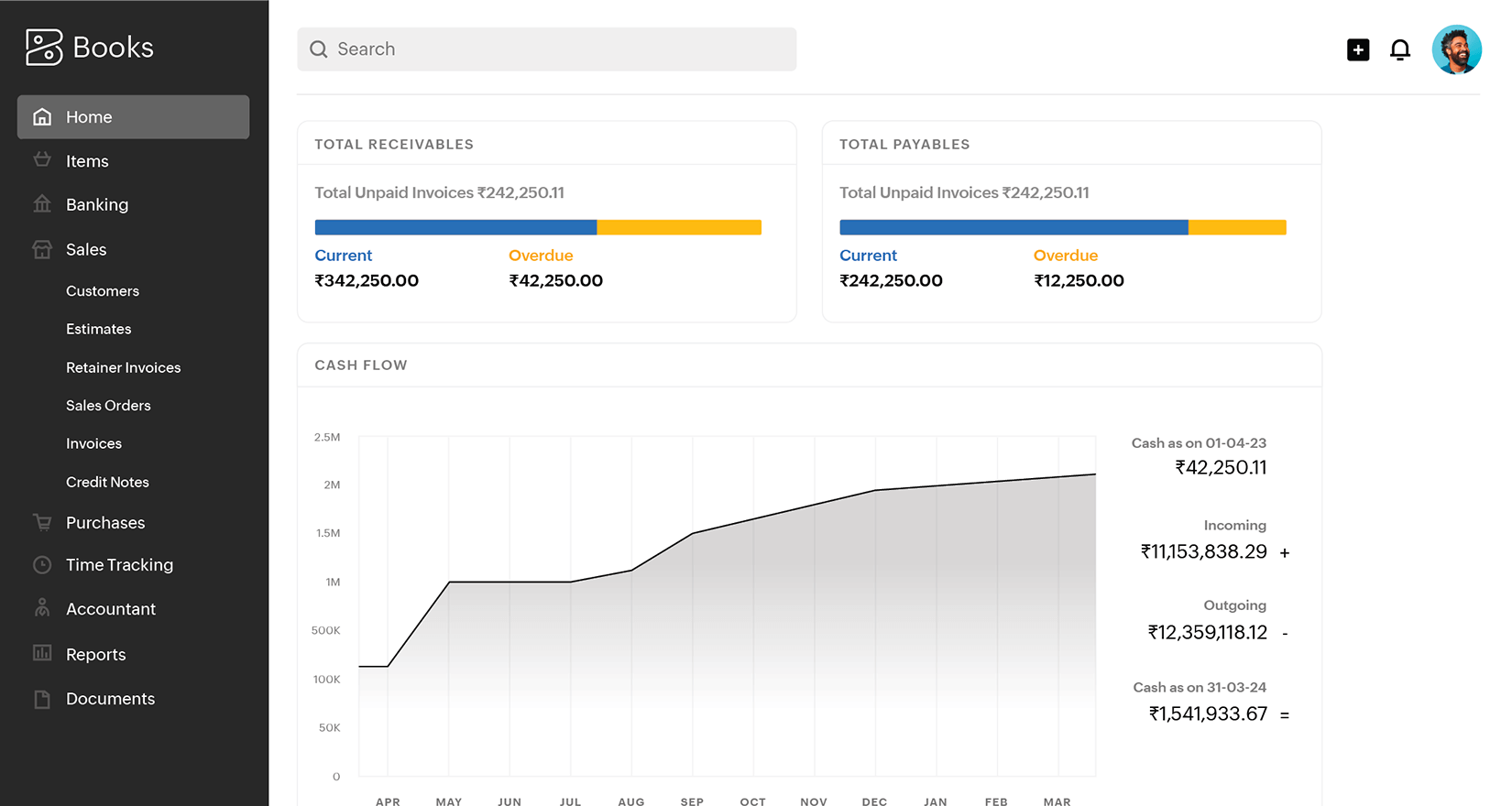The width and height of the screenshot is (1512, 806).
Task: Click the Purchases cart icon
Action: [x=42, y=522]
